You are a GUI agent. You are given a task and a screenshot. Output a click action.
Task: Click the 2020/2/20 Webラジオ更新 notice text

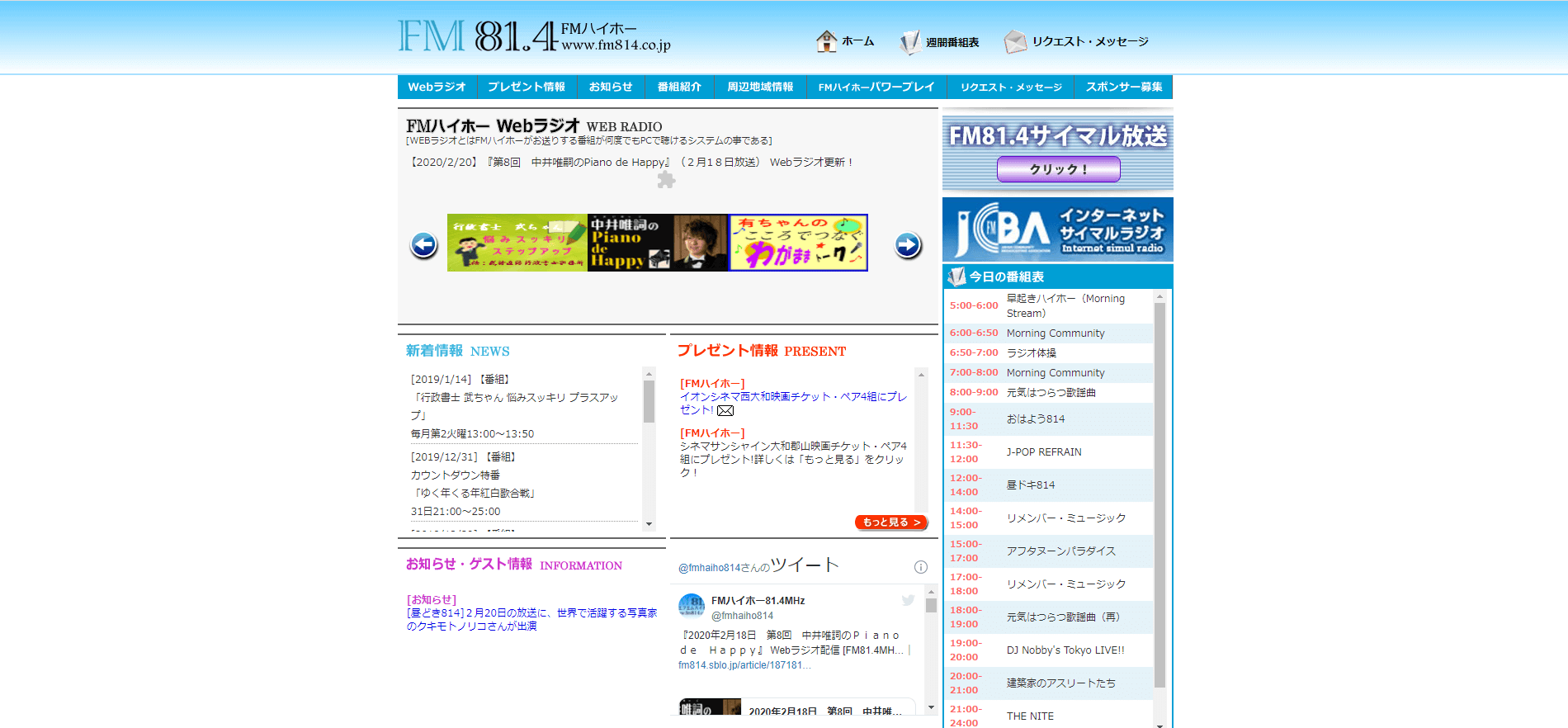tap(631, 163)
